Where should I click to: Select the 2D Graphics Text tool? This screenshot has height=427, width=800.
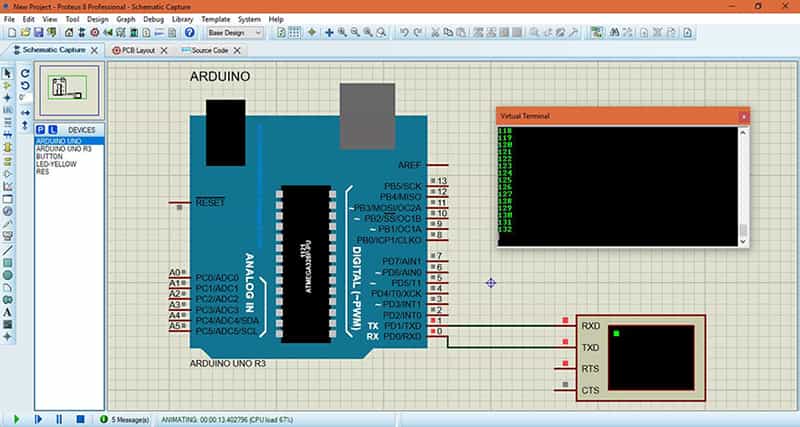point(7,312)
